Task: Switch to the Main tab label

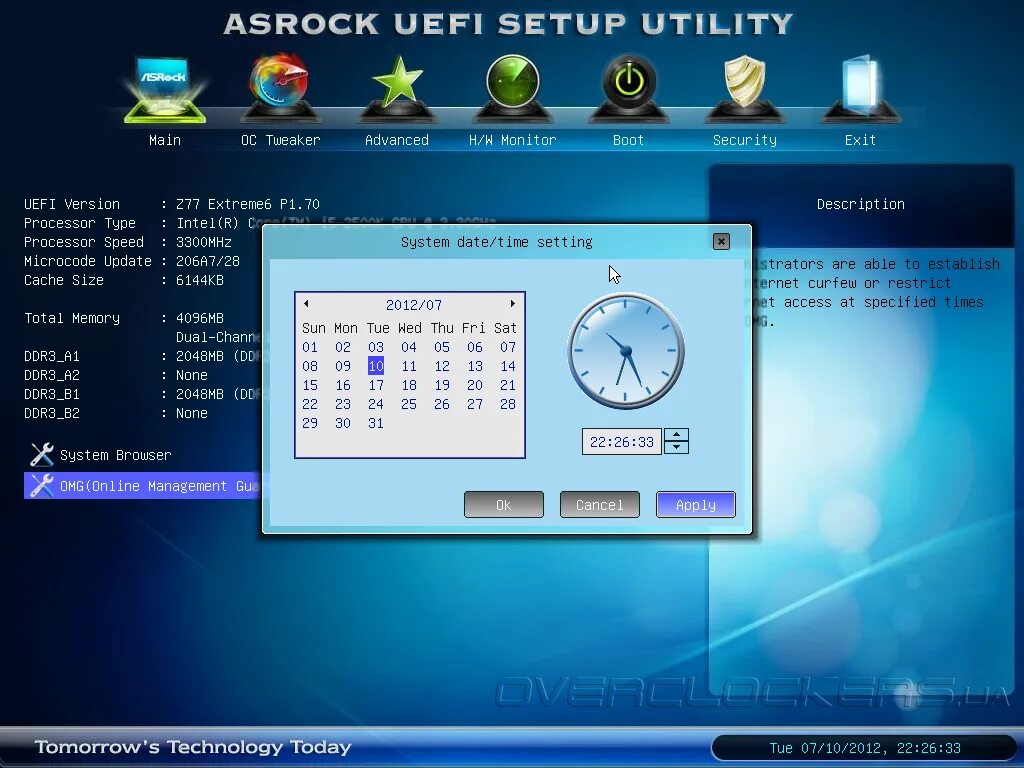Action: [165, 140]
